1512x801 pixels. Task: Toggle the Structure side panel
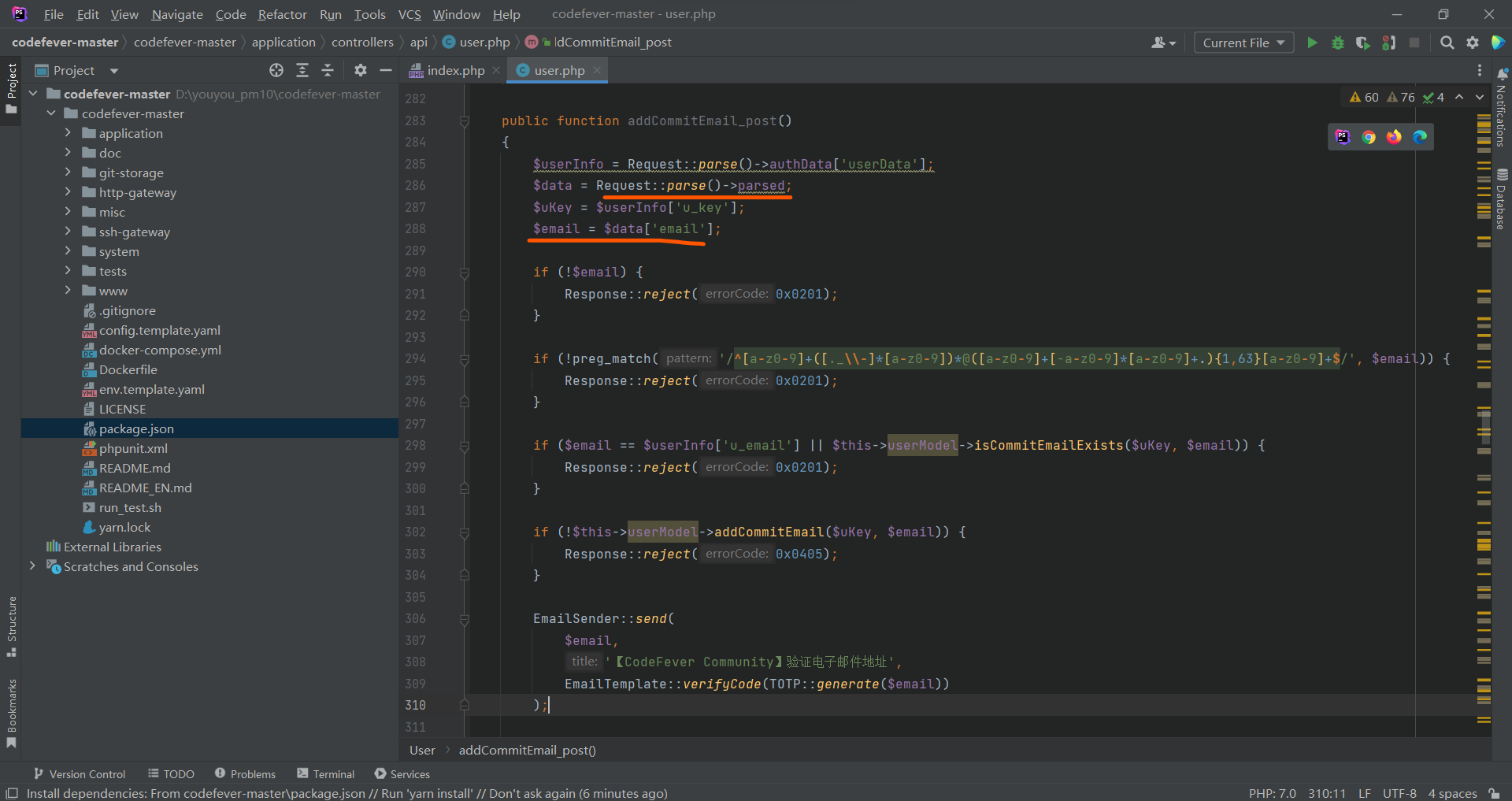(x=12, y=626)
